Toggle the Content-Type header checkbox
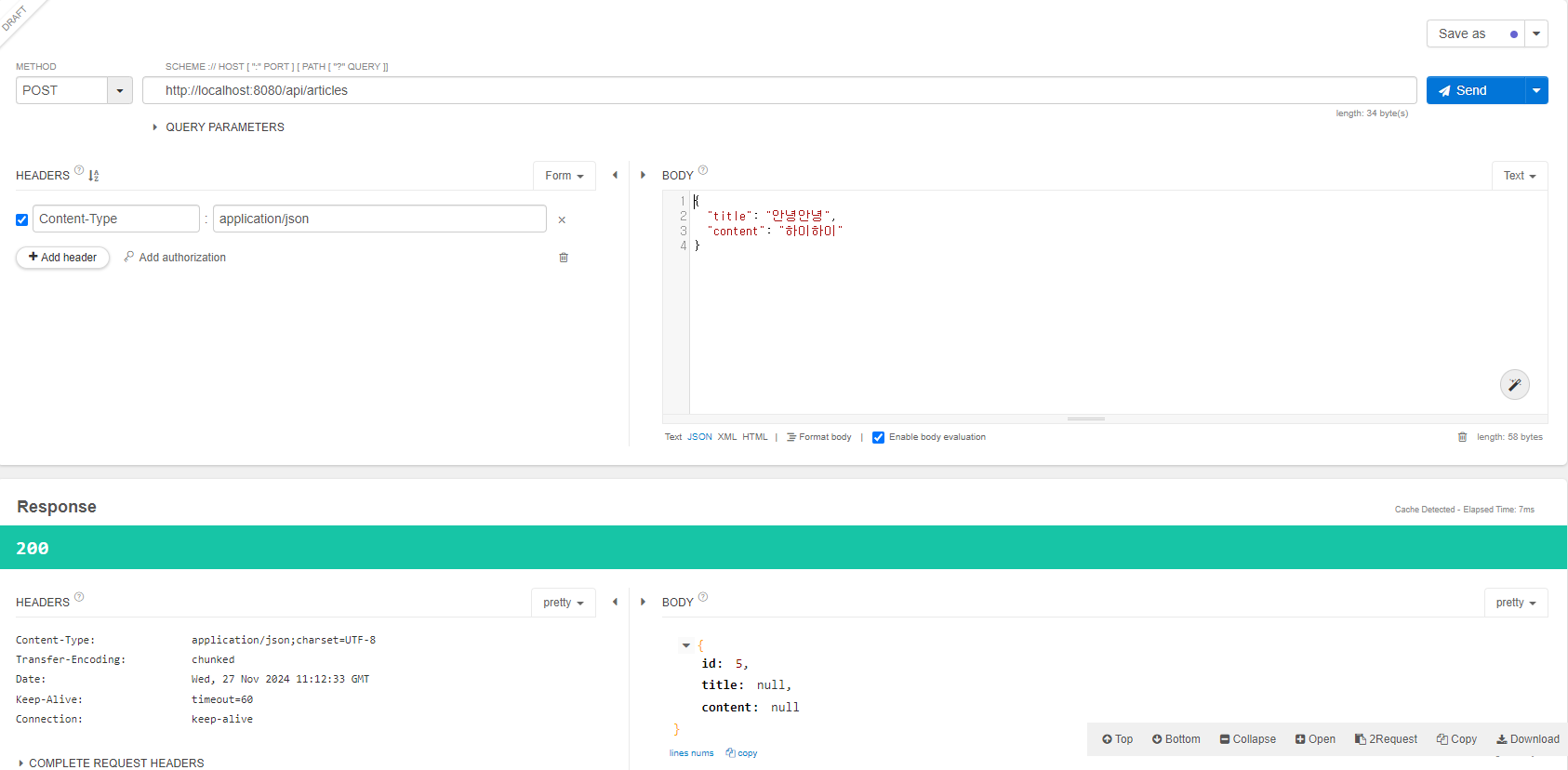The height and width of the screenshot is (770, 1568). [21, 220]
